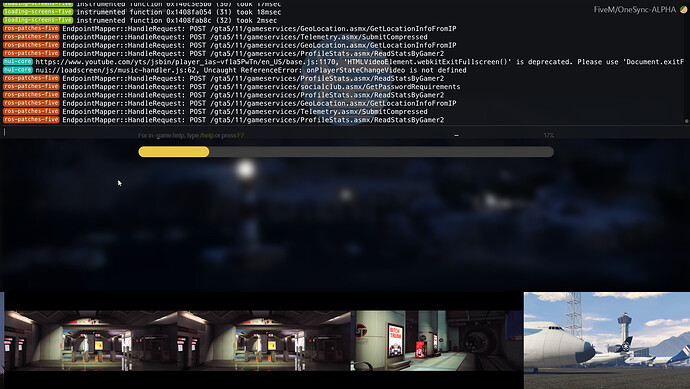
Task: Open the first subway station thumbnail
Action: pyautogui.click(x=91, y=340)
